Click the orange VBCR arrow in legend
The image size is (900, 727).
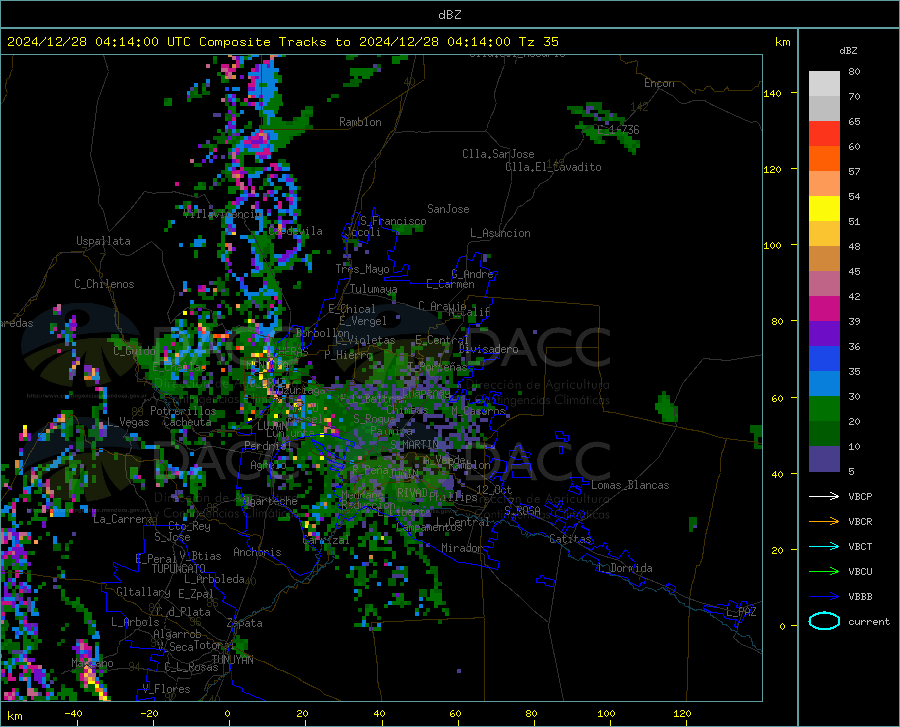[x=824, y=522]
